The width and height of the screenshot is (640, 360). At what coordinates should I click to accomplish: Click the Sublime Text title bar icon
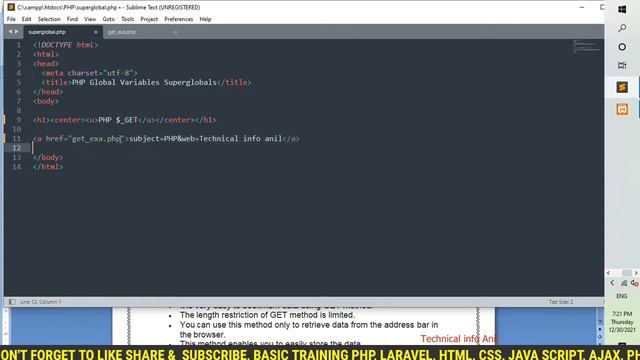(x=11, y=7)
